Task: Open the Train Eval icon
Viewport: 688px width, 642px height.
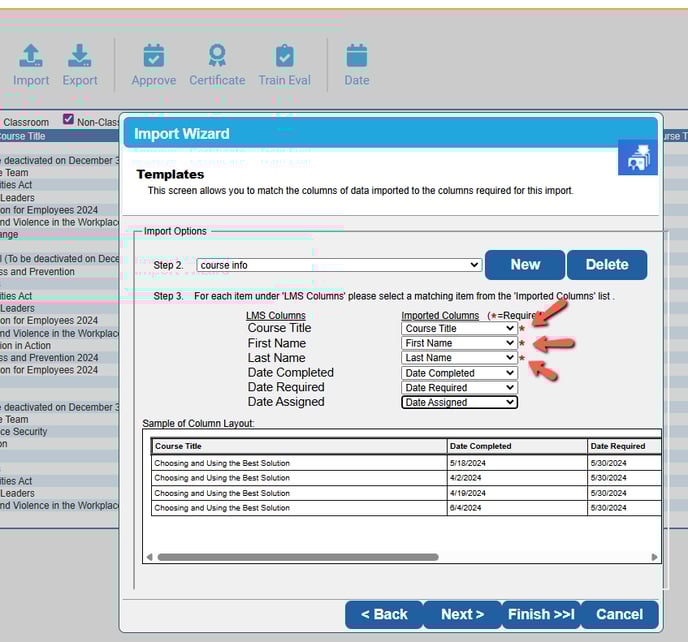Action: coord(284,57)
